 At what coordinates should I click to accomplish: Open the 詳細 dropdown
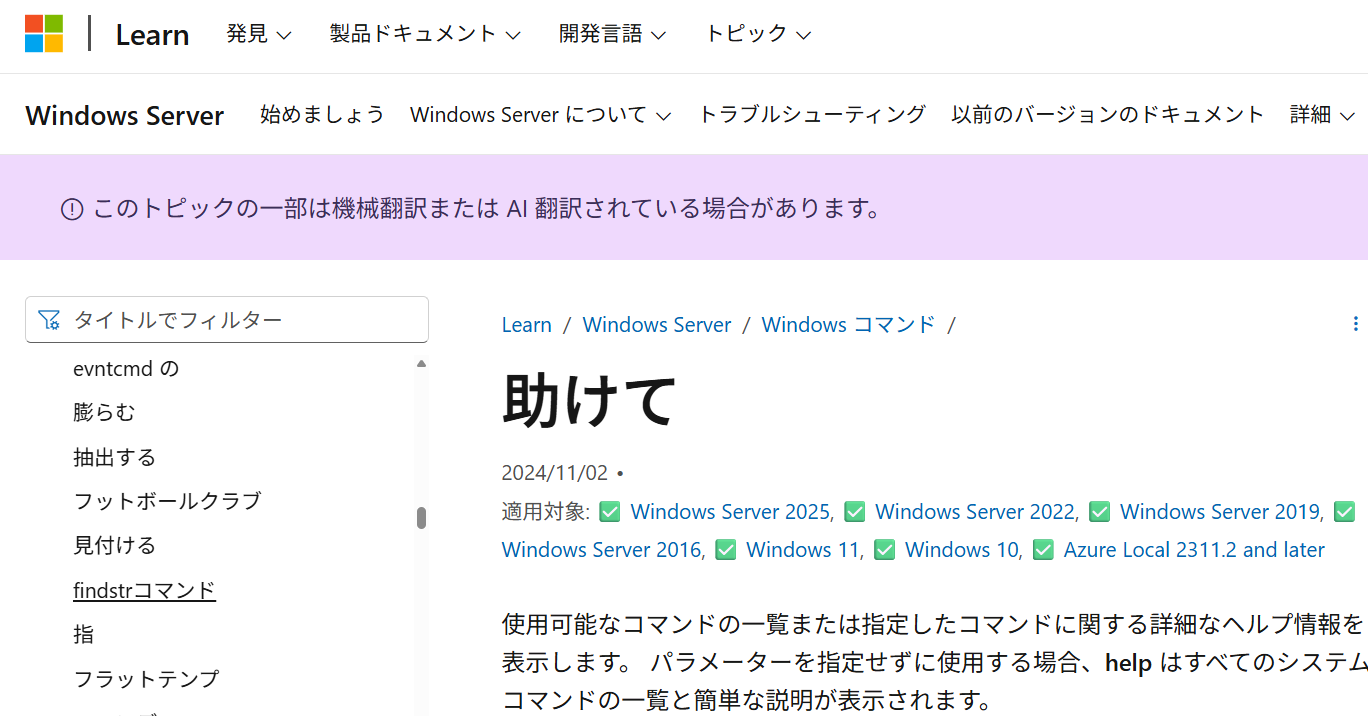click(1322, 115)
